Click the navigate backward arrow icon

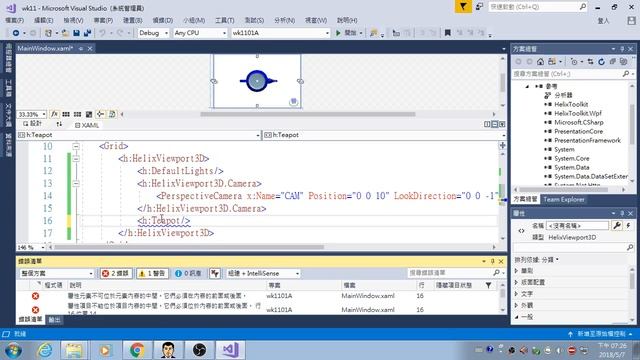pos(16,33)
